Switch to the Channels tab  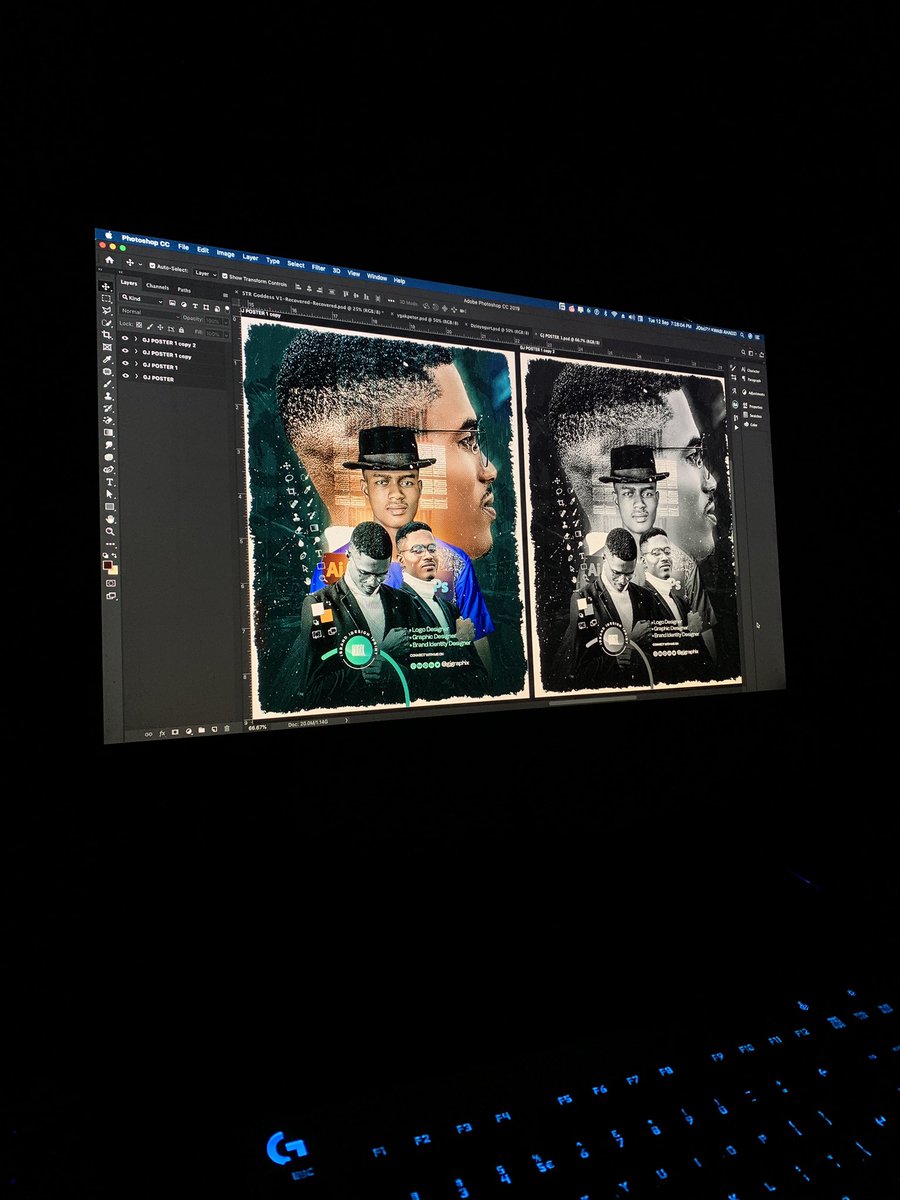pyautogui.click(x=157, y=287)
